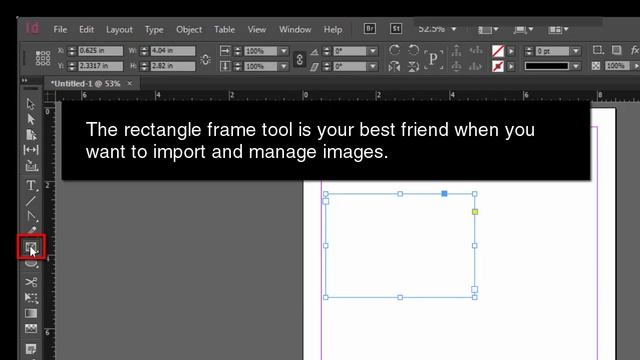Pick the Content Collector tool
640x360 pixels.
[31, 166]
